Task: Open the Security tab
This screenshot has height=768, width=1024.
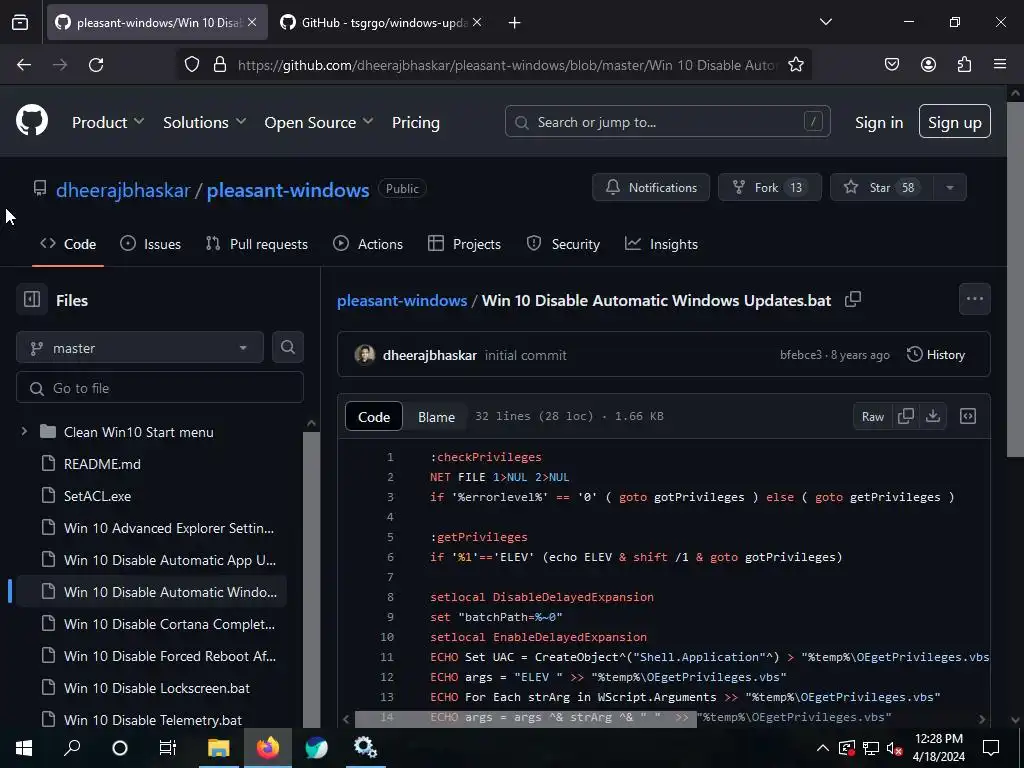Action: click(x=563, y=244)
